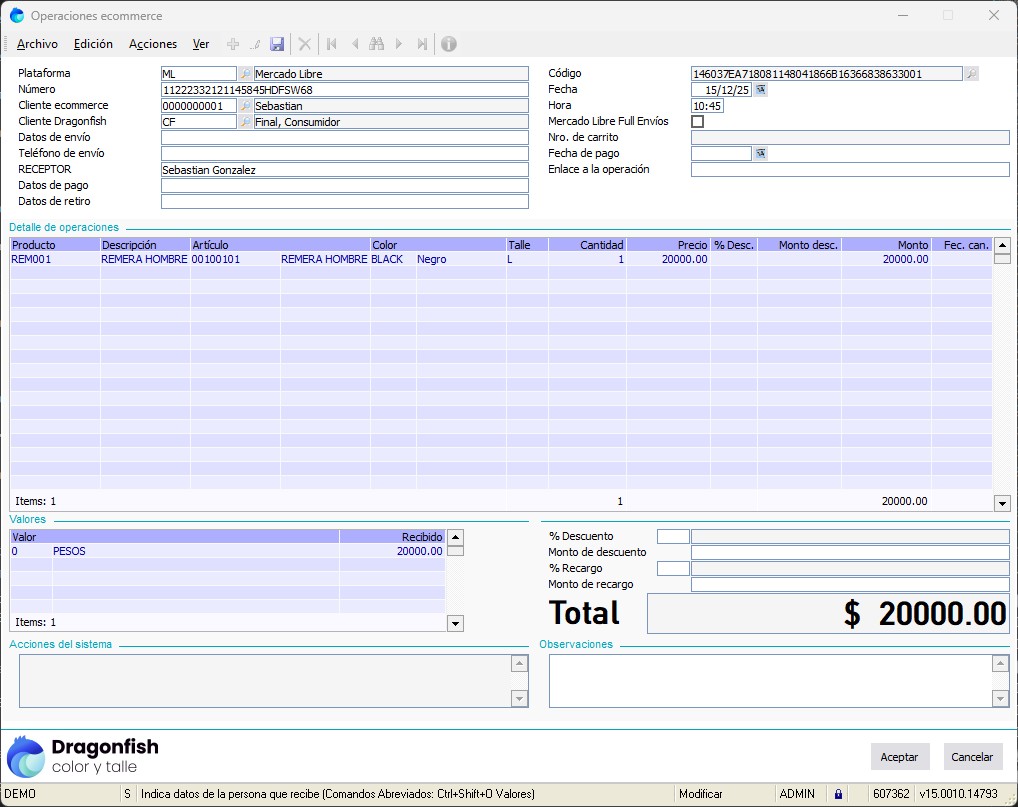The image size is (1018, 807).
Task: Click the binoculars search icon in toolbar
Action: (x=376, y=44)
